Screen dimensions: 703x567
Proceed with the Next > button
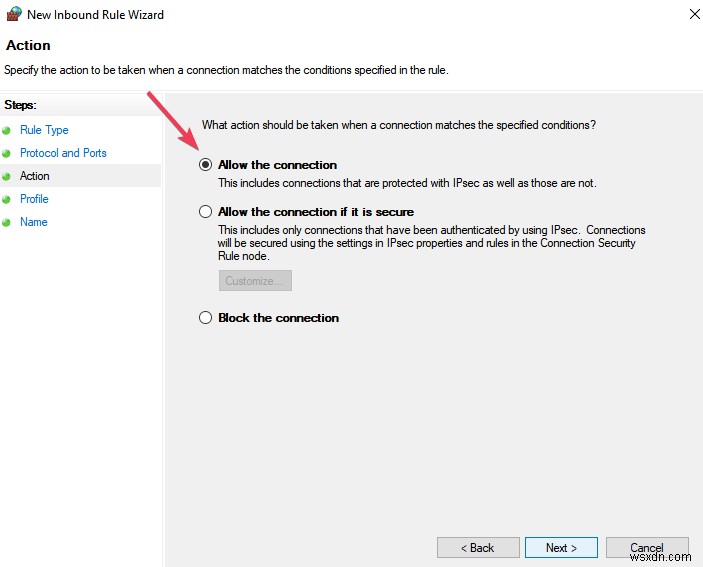click(561, 548)
